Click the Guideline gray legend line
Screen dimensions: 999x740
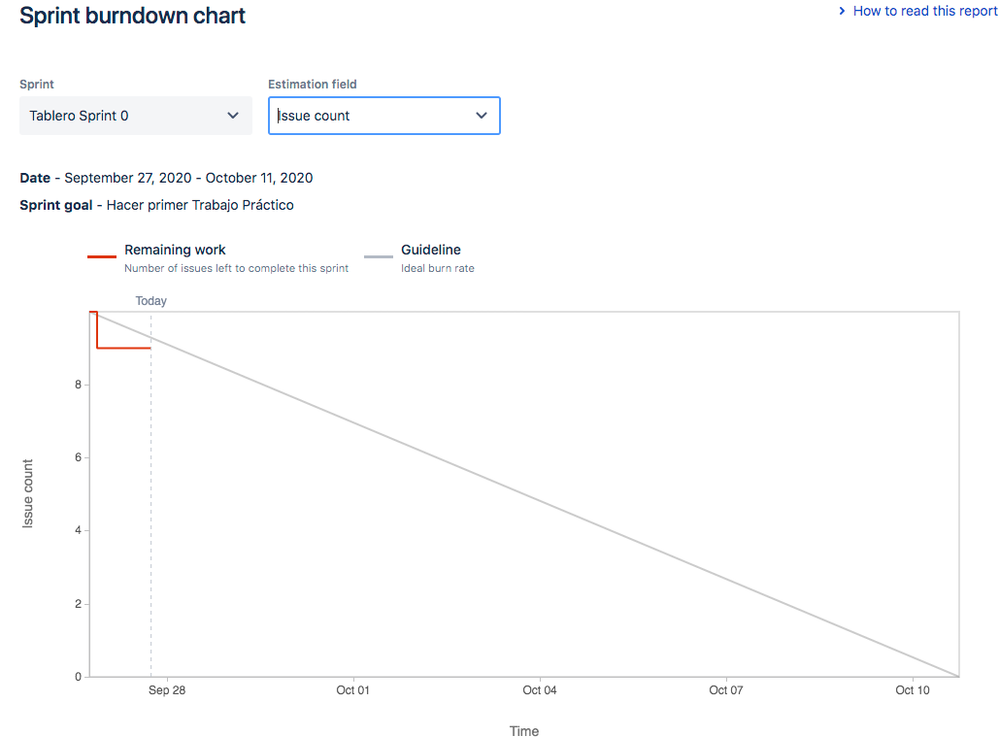pyautogui.click(x=379, y=255)
